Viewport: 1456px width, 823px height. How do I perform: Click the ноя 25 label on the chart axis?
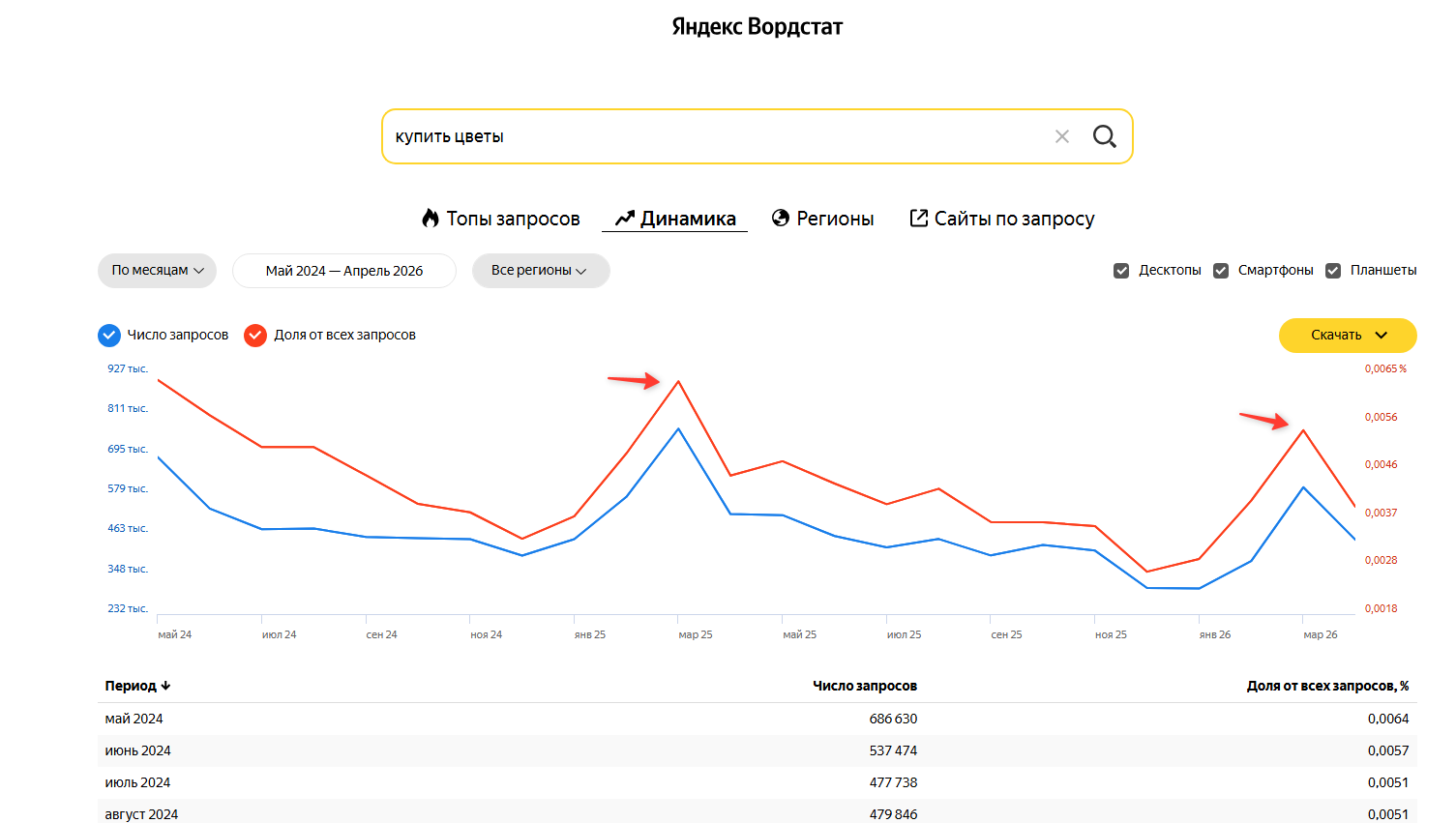[x=1112, y=635]
